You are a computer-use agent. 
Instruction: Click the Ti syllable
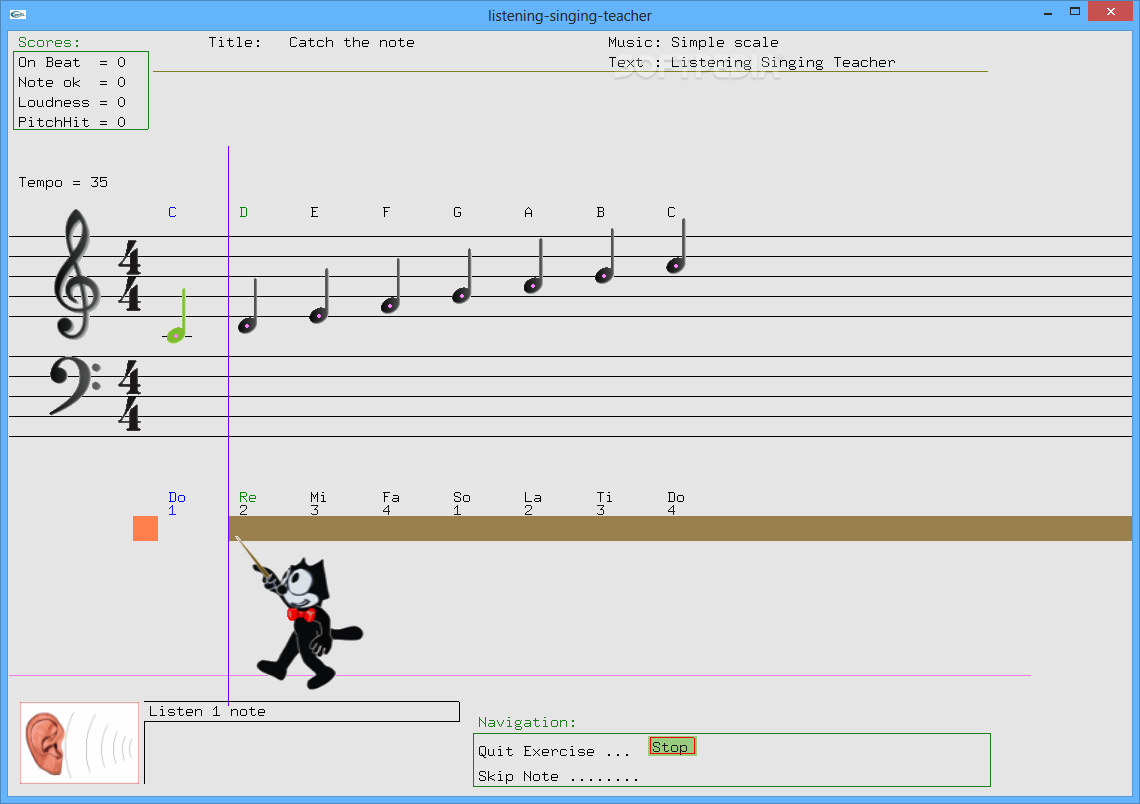[604, 497]
